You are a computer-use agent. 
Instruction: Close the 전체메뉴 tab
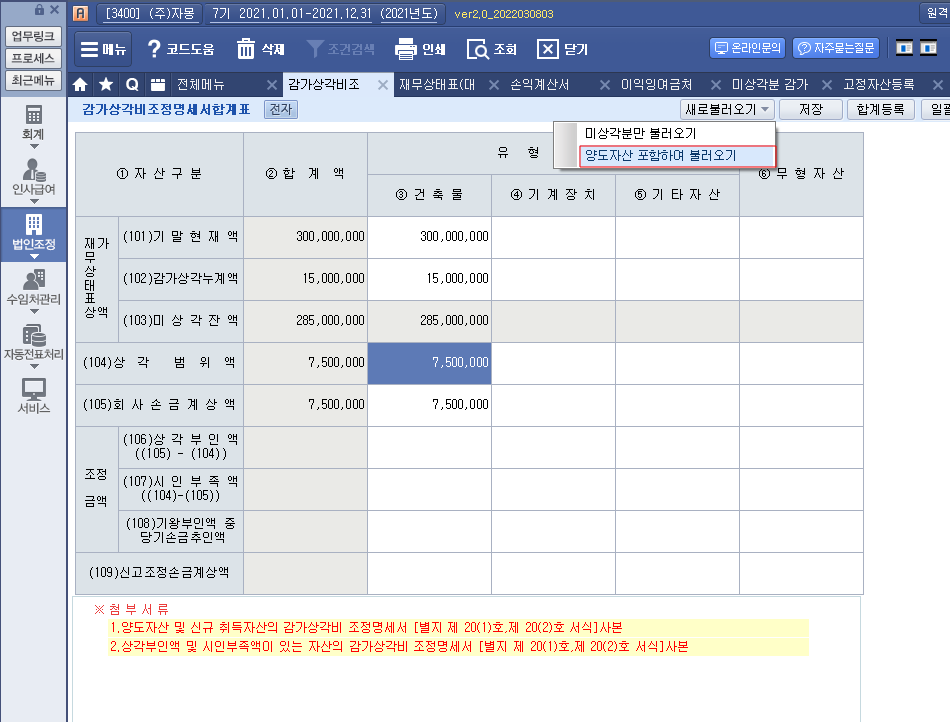pyautogui.click(x=272, y=85)
